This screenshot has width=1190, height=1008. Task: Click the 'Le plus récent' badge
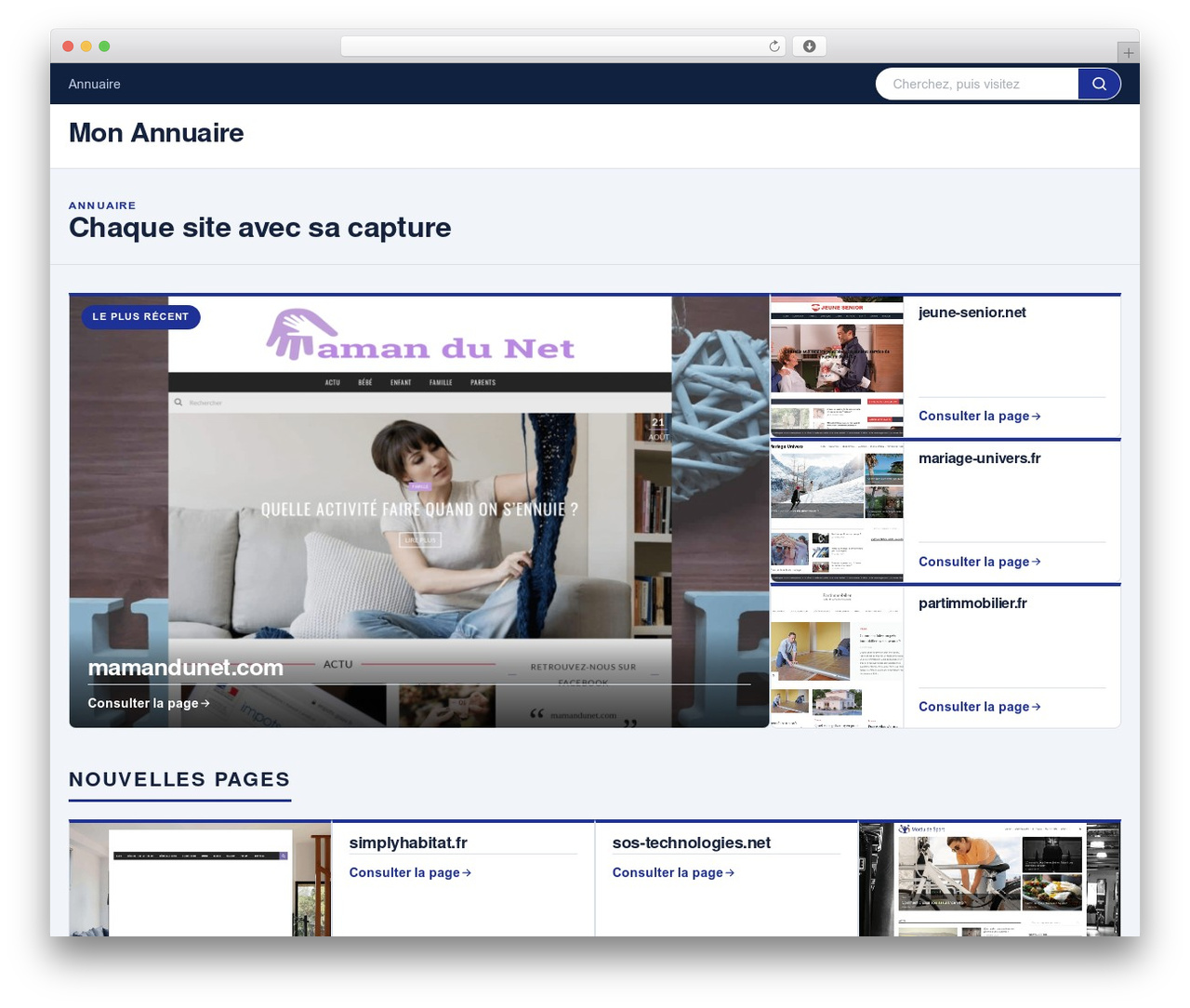[140, 317]
